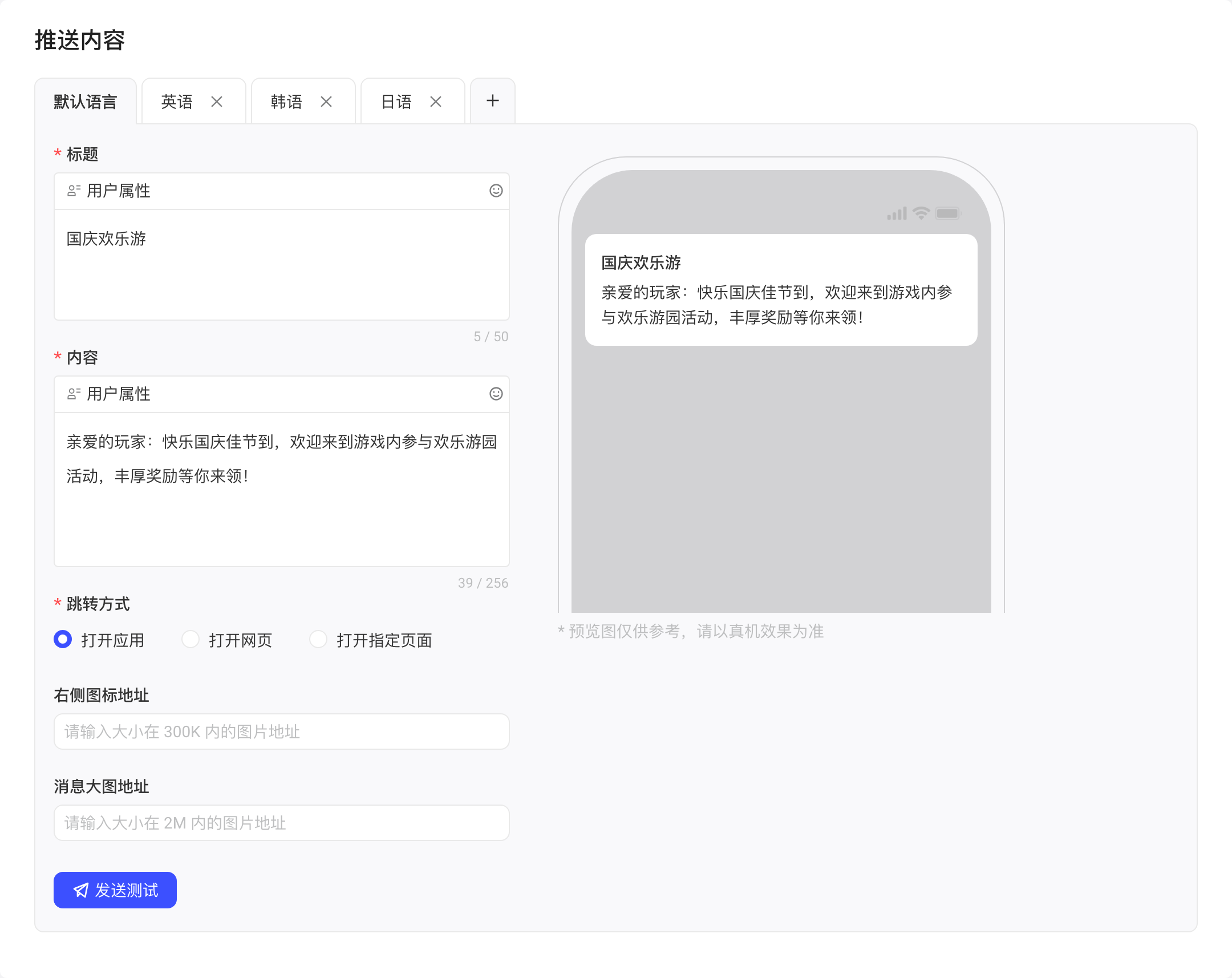Insert 用户属性 into the 内容 field
Image resolution: width=1232 pixels, height=978 pixels.
tap(108, 394)
